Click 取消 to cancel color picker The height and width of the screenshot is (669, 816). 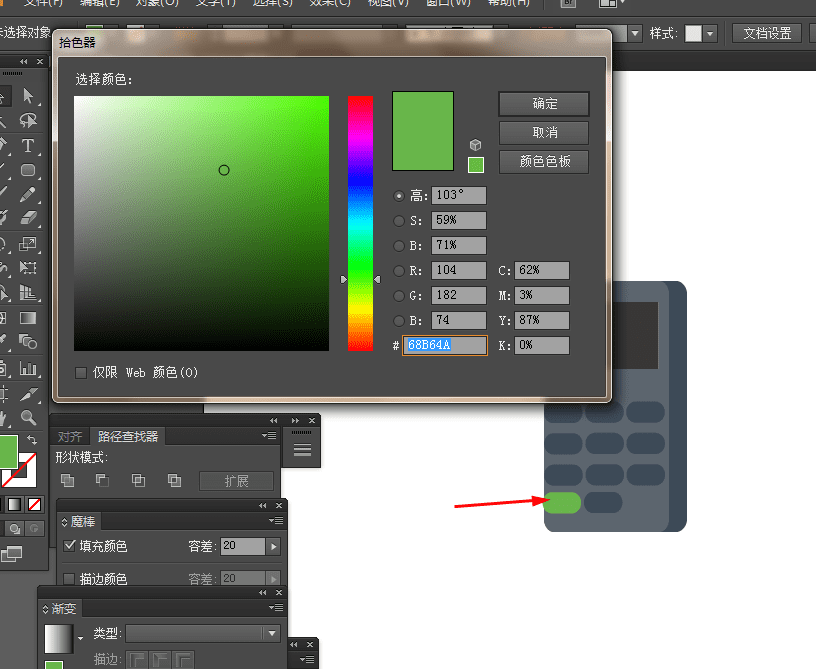[544, 133]
